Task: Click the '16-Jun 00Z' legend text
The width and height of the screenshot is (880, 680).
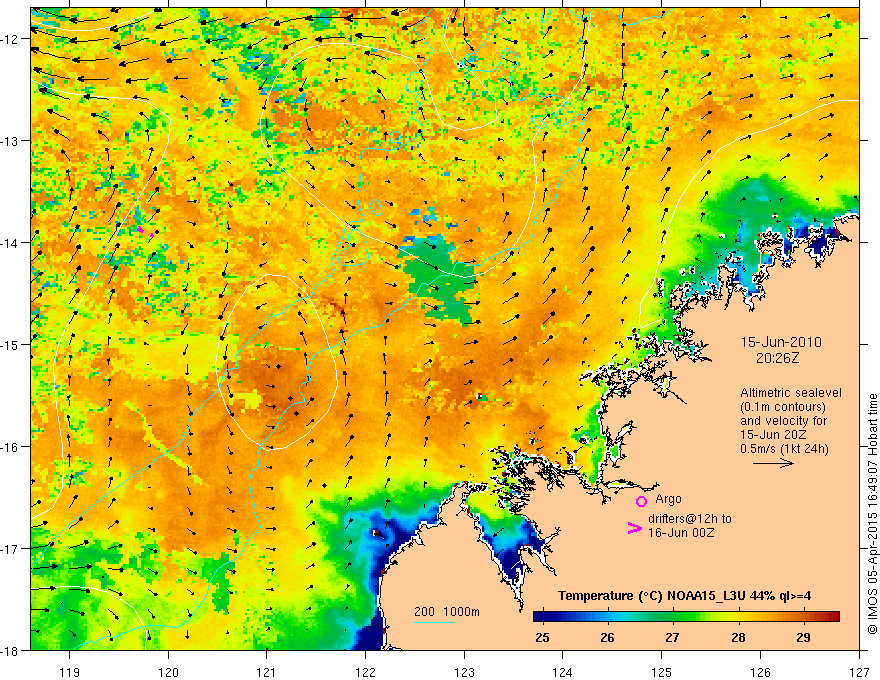Action: pyautogui.click(x=681, y=533)
